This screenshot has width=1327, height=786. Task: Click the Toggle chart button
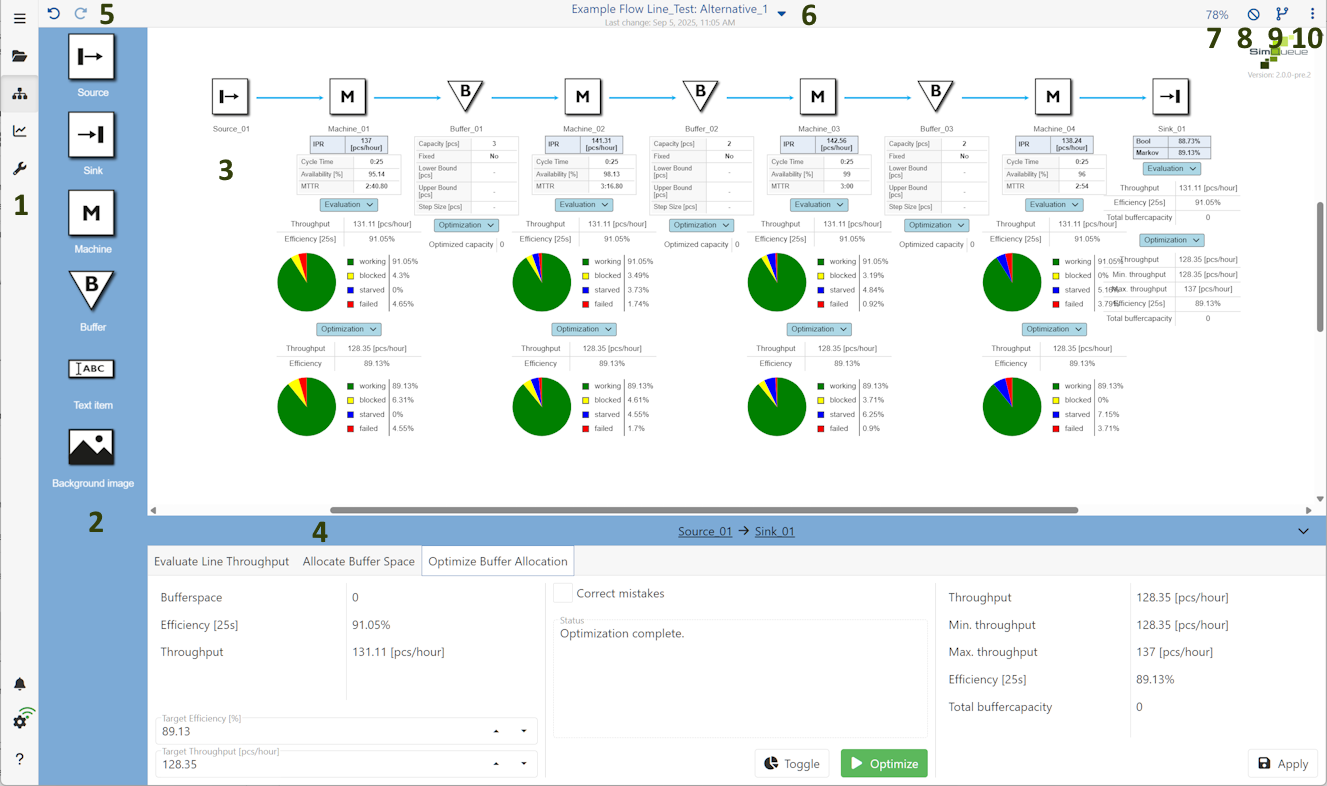pyautogui.click(x=792, y=763)
